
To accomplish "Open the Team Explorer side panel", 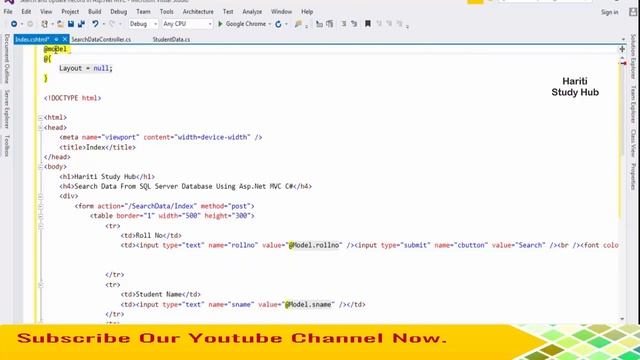I will click(633, 104).
